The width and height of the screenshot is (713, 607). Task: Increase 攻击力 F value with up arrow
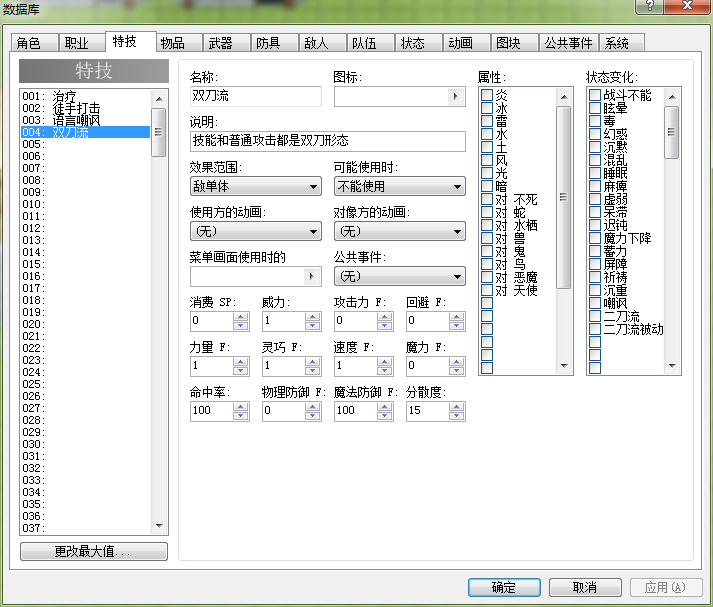click(x=385, y=316)
